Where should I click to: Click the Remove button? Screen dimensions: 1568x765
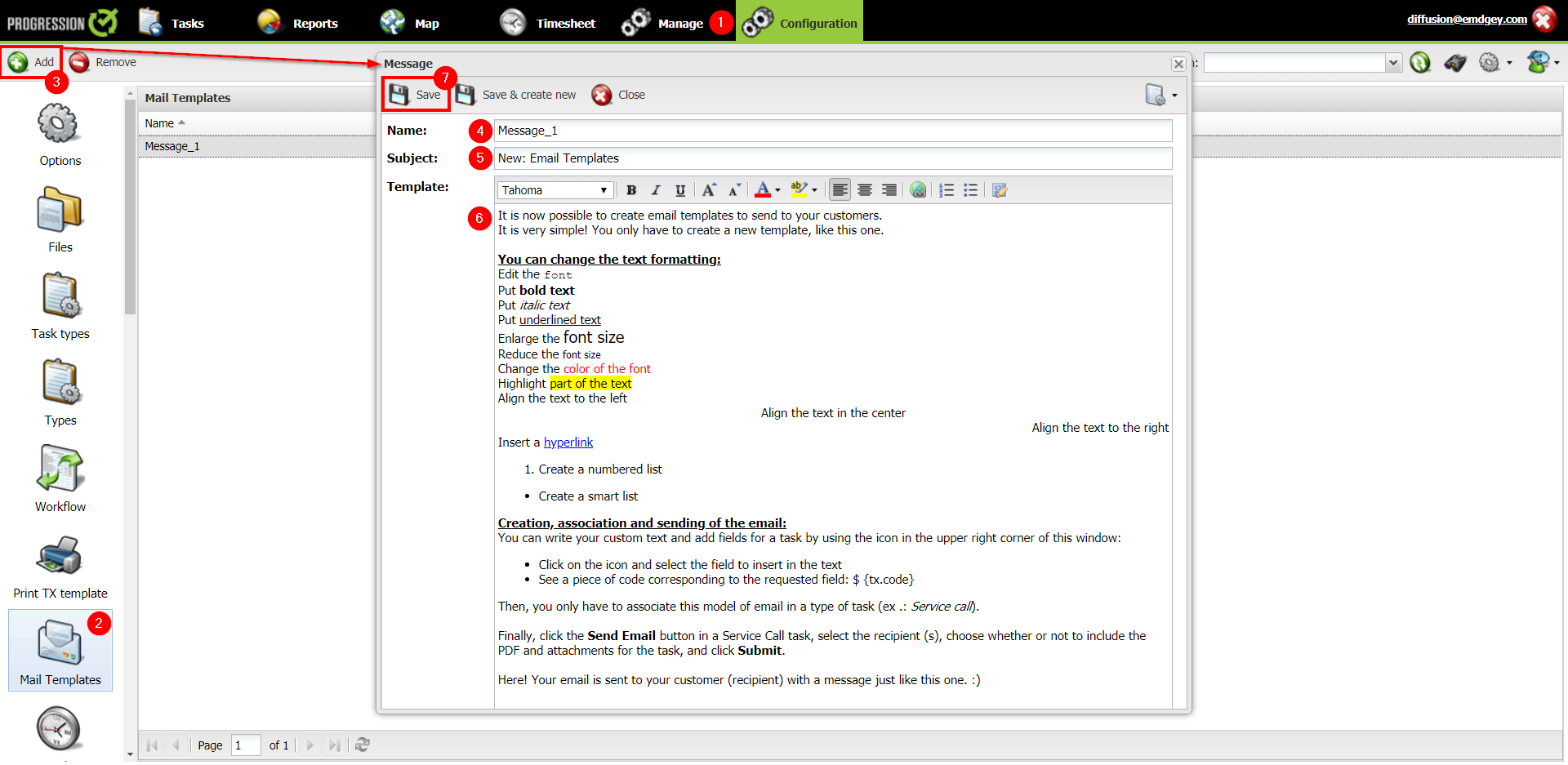103,62
